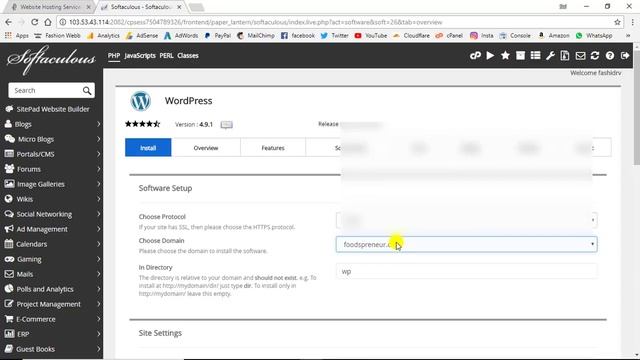Open the wrench settings icon

pyautogui.click(x=550, y=56)
